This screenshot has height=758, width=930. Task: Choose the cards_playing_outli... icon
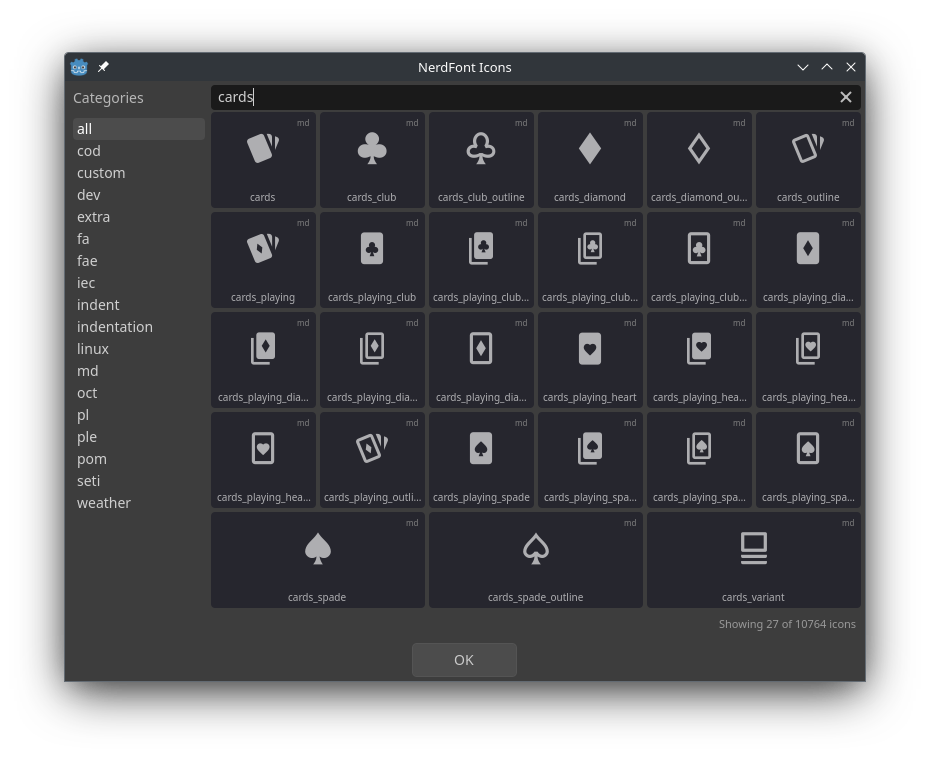pos(372,460)
